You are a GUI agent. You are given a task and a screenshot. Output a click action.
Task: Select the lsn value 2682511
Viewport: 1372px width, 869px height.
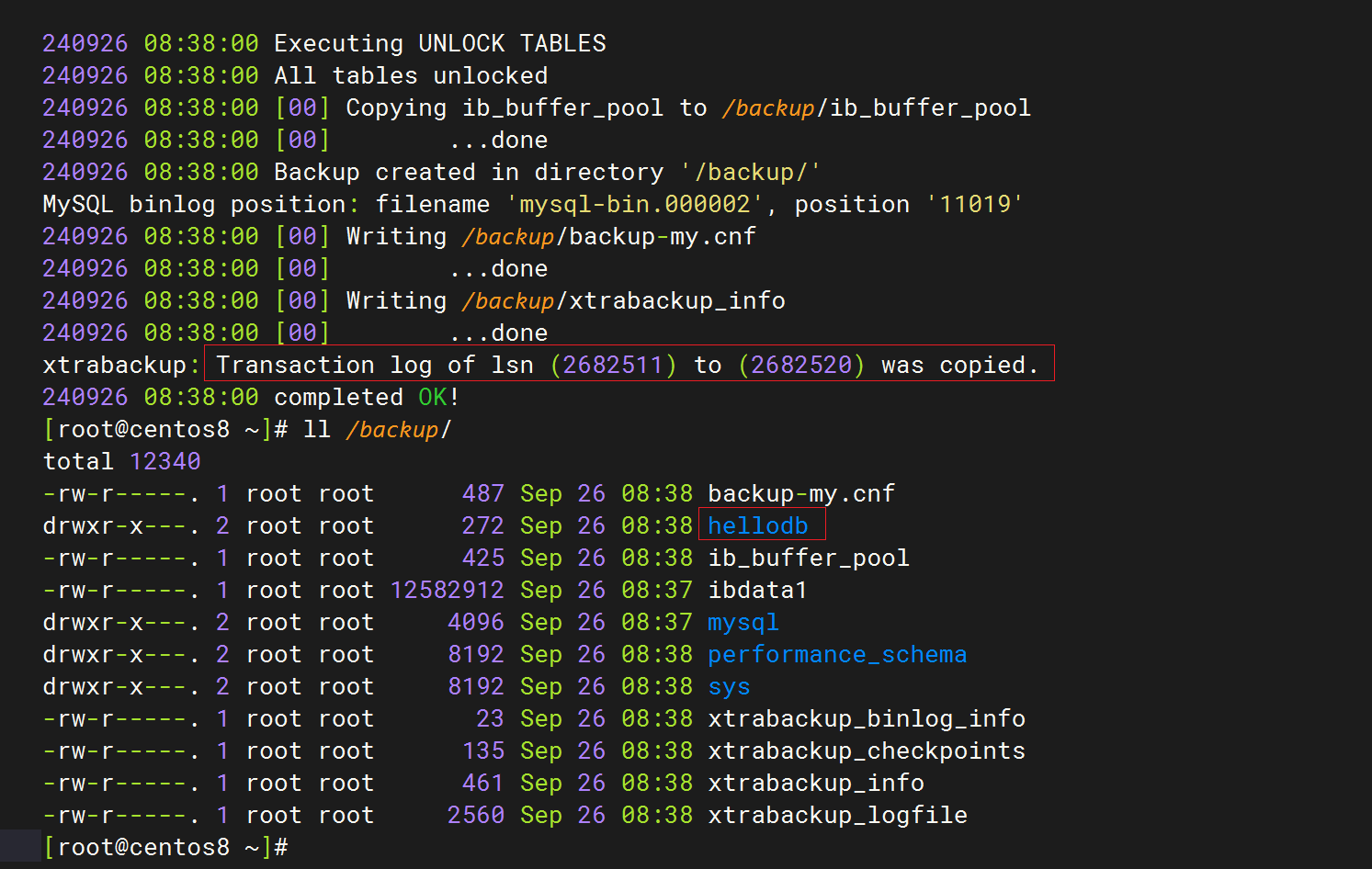(x=613, y=366)
